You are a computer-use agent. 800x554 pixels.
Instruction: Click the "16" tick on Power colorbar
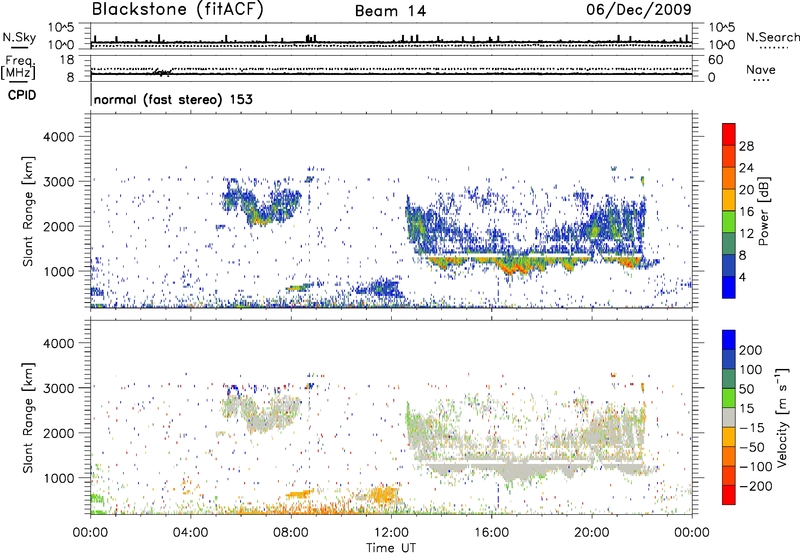746,212
